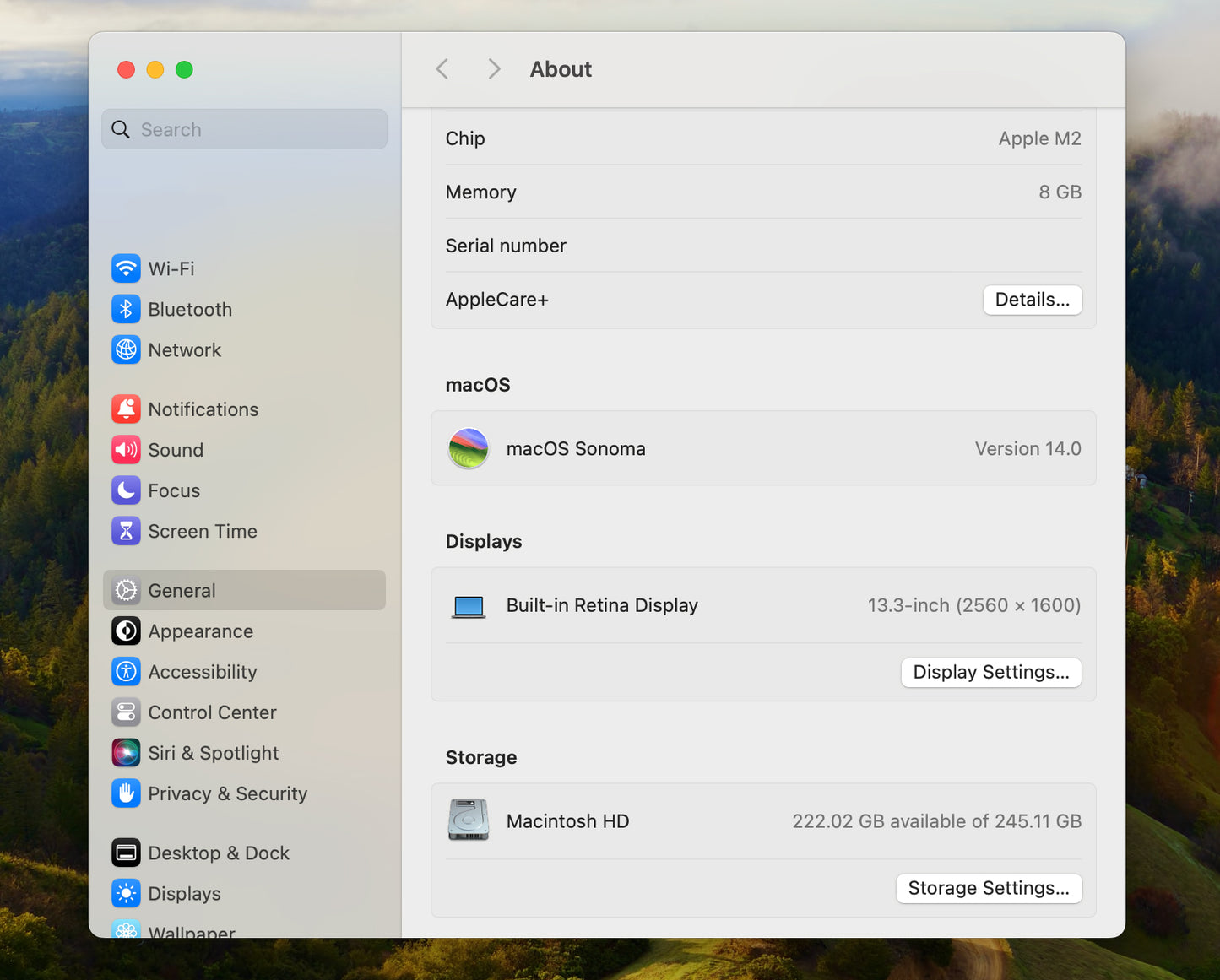Click the search magnifier icon
1220x980 pixels.
click(121, 129)
